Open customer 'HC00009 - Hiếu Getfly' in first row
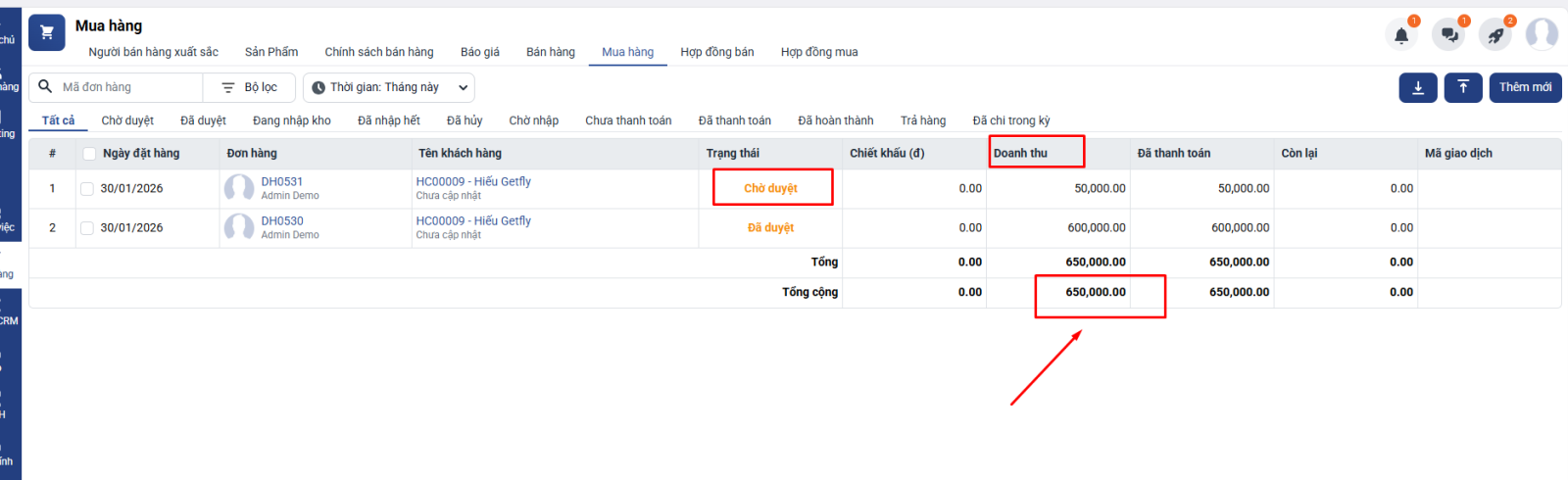This screenshot has width=1568, height=480. [x=473, y=181]
